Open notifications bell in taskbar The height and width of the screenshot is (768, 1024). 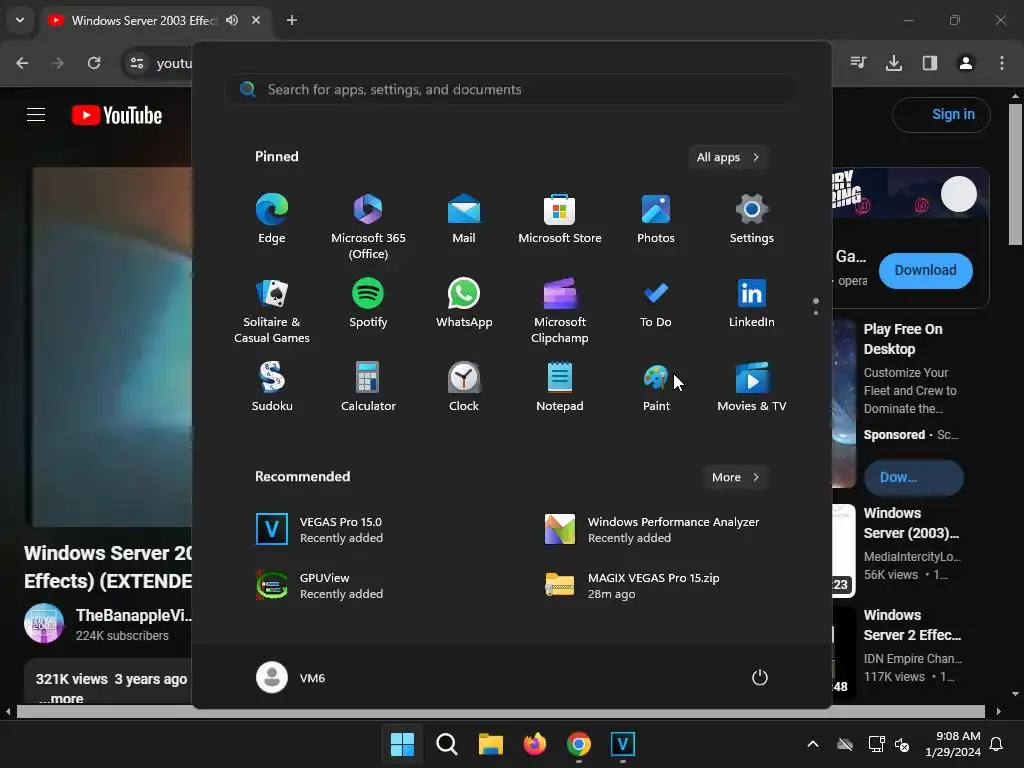click(x=997, y=744)
